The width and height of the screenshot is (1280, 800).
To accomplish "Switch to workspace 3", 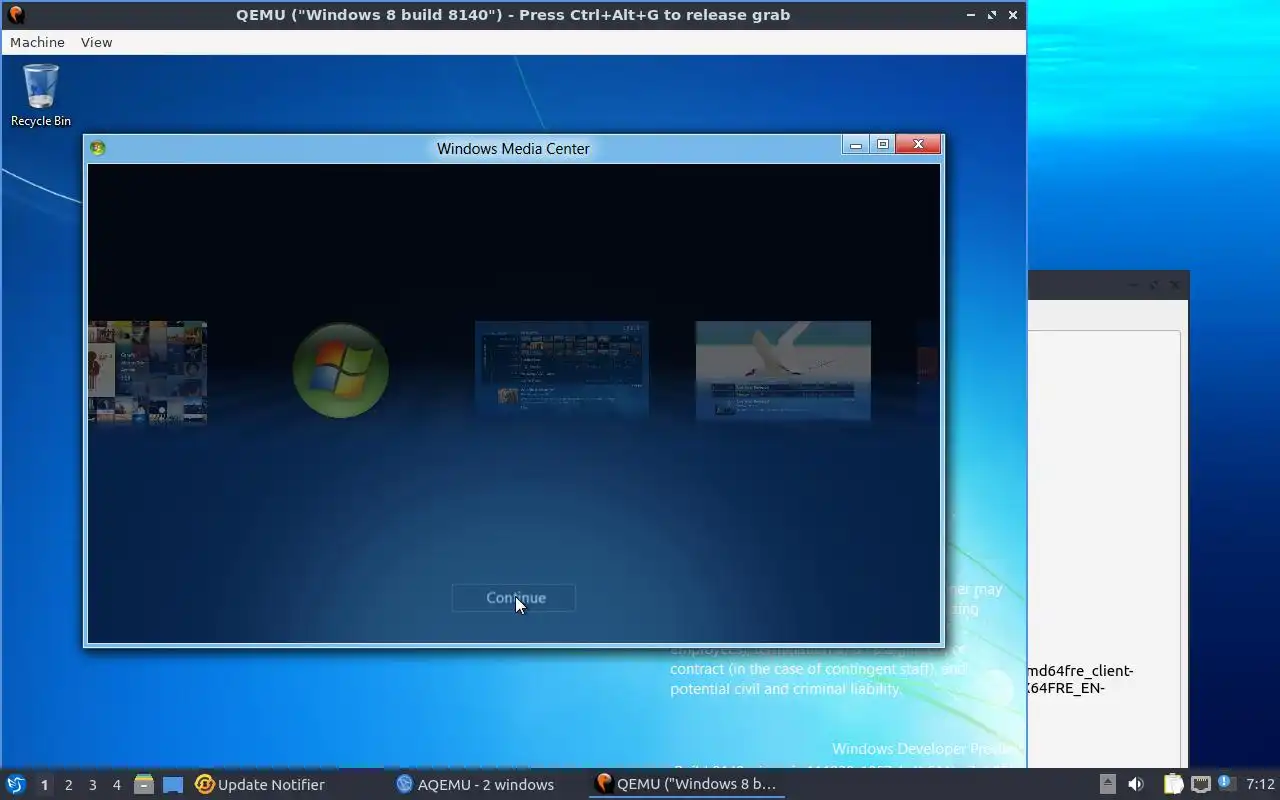I will pos(92,785).
